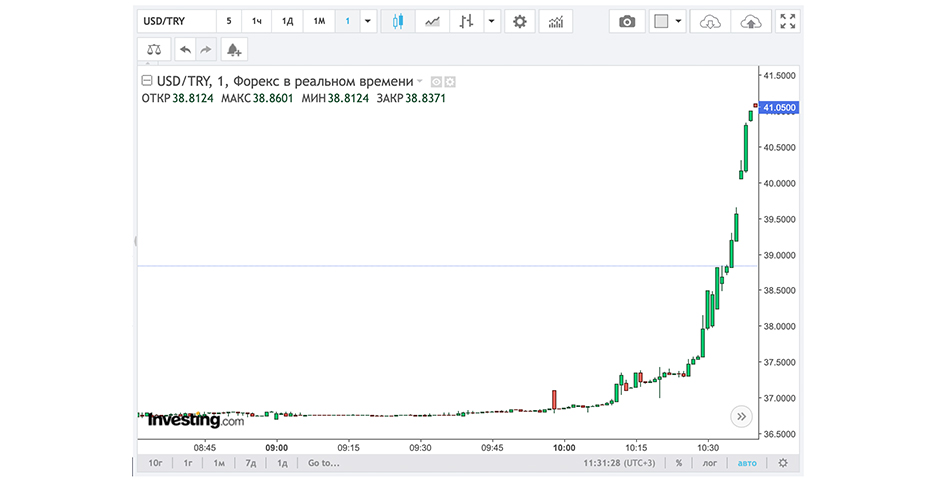Click the save chart cloud upload icon
940x480 pixels.
[751, 22]
